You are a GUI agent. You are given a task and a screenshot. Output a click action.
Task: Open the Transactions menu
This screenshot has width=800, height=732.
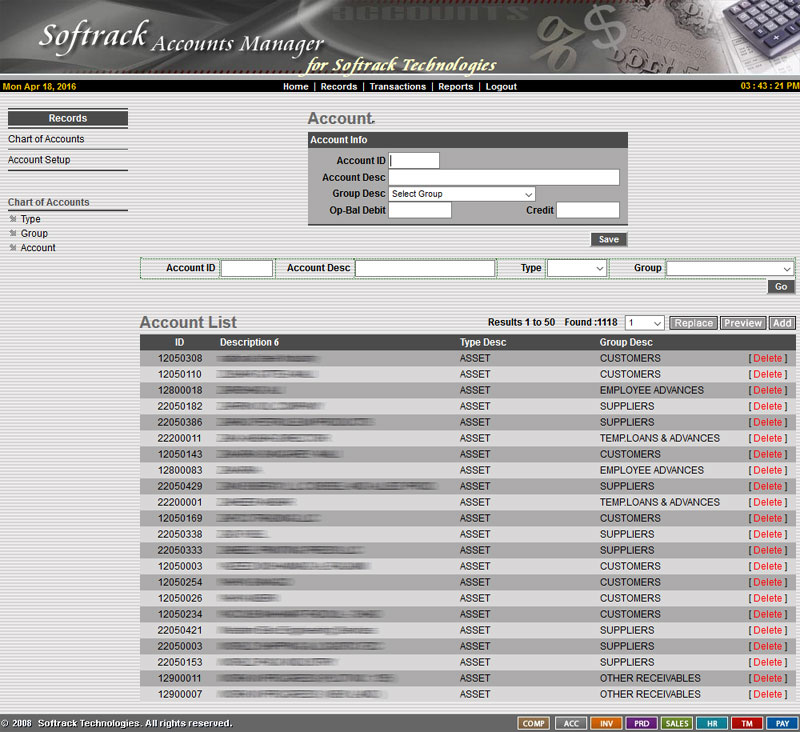(397, 87)
